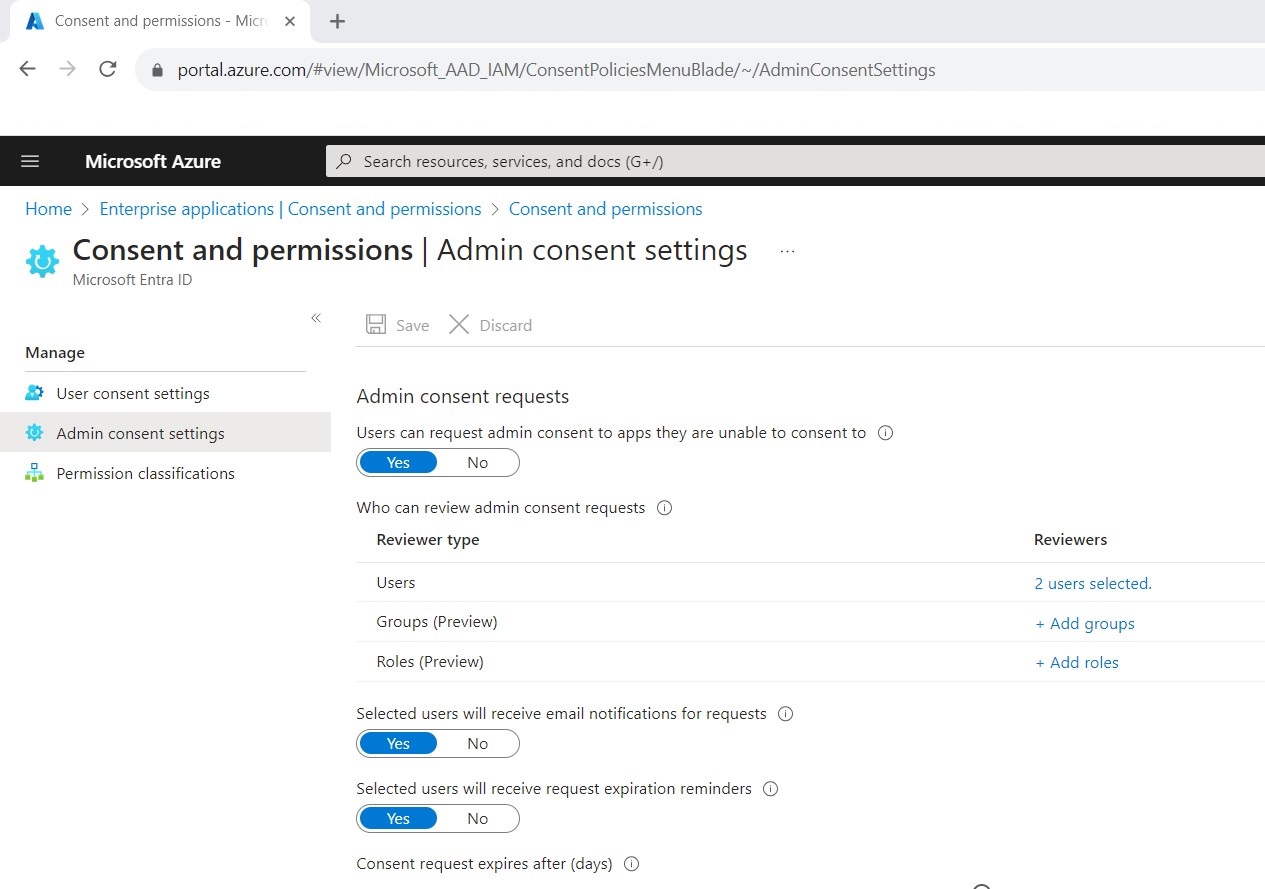1265x889 pixels.
Task: Set email notifications for requests to No
Action: pos(478,743)
